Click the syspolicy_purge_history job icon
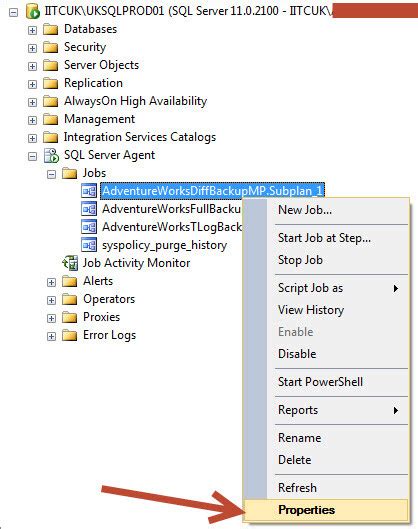418x529 pixels. (x=89, y=245)
